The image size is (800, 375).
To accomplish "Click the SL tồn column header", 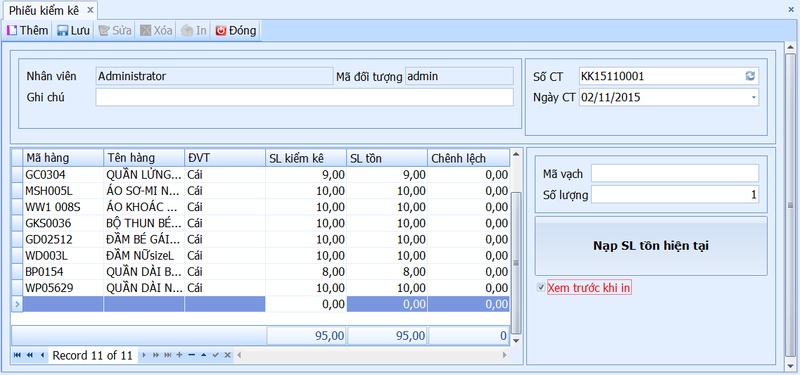I will (x=387, y=158).
